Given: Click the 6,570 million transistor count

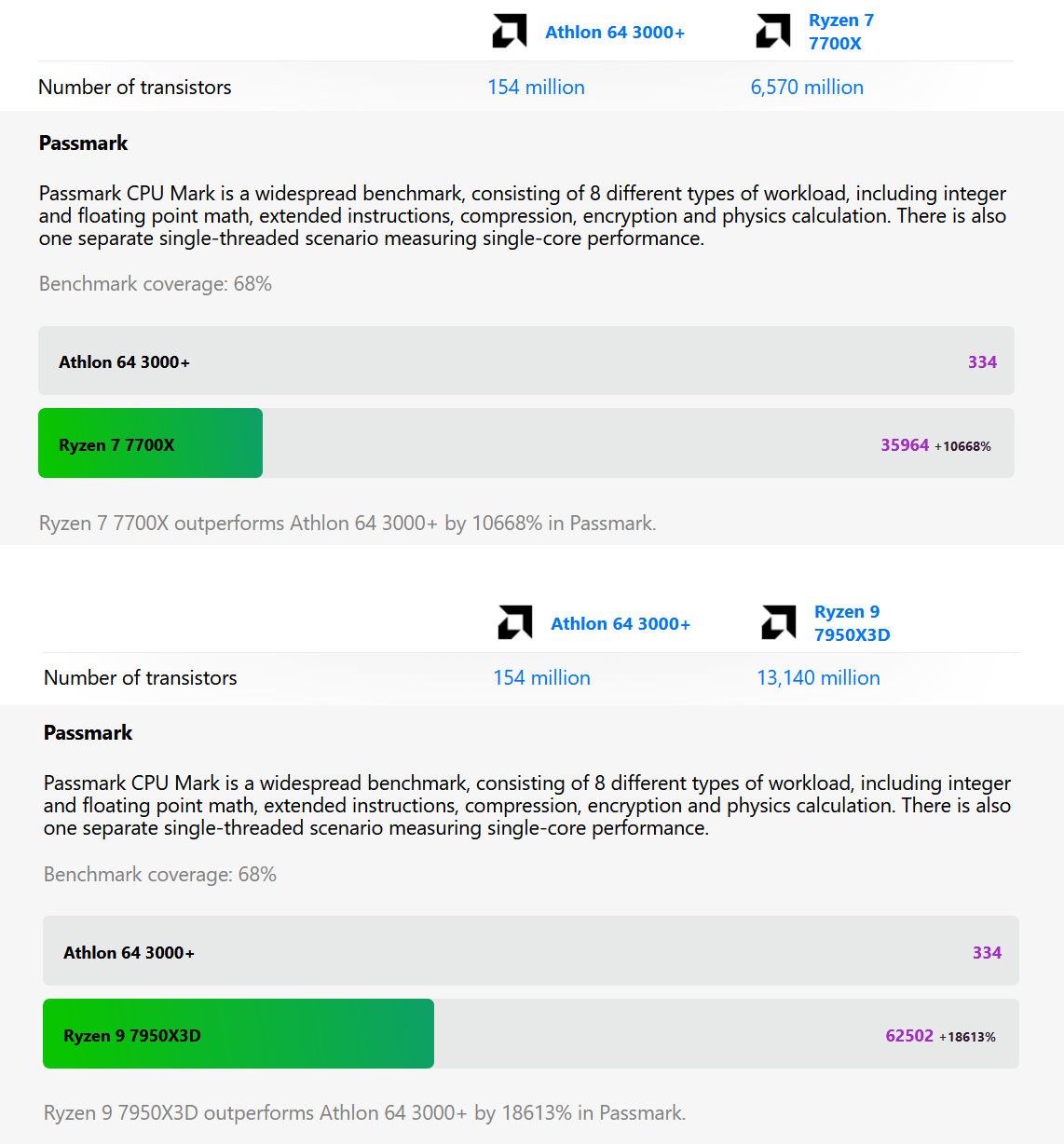Looking at the screenshot, I should tap(807, 88).
